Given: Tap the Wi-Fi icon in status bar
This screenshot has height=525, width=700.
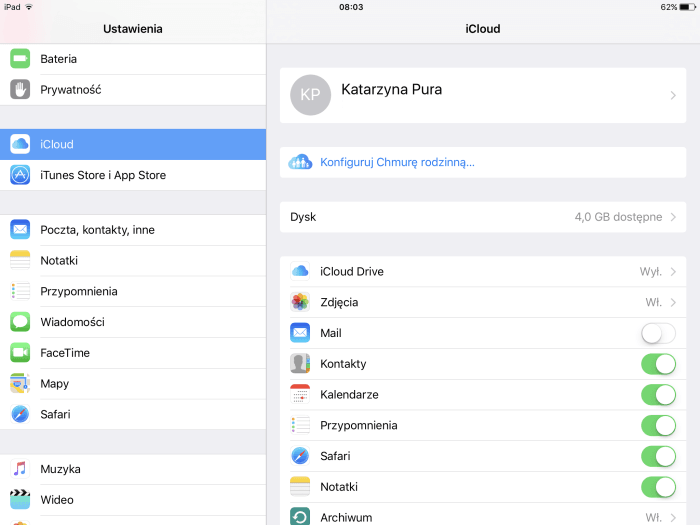Looking at the screenshot, I should [29, 7].
